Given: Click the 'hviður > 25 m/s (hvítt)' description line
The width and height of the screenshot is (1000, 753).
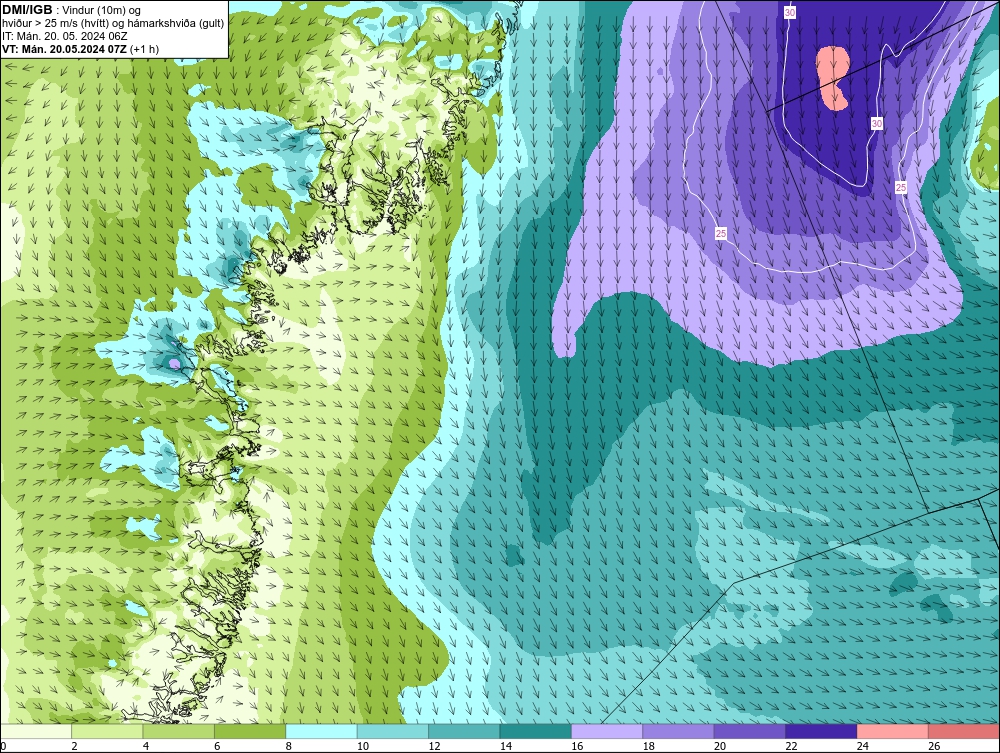Looking at the screenshot, I should pos(113,23).
